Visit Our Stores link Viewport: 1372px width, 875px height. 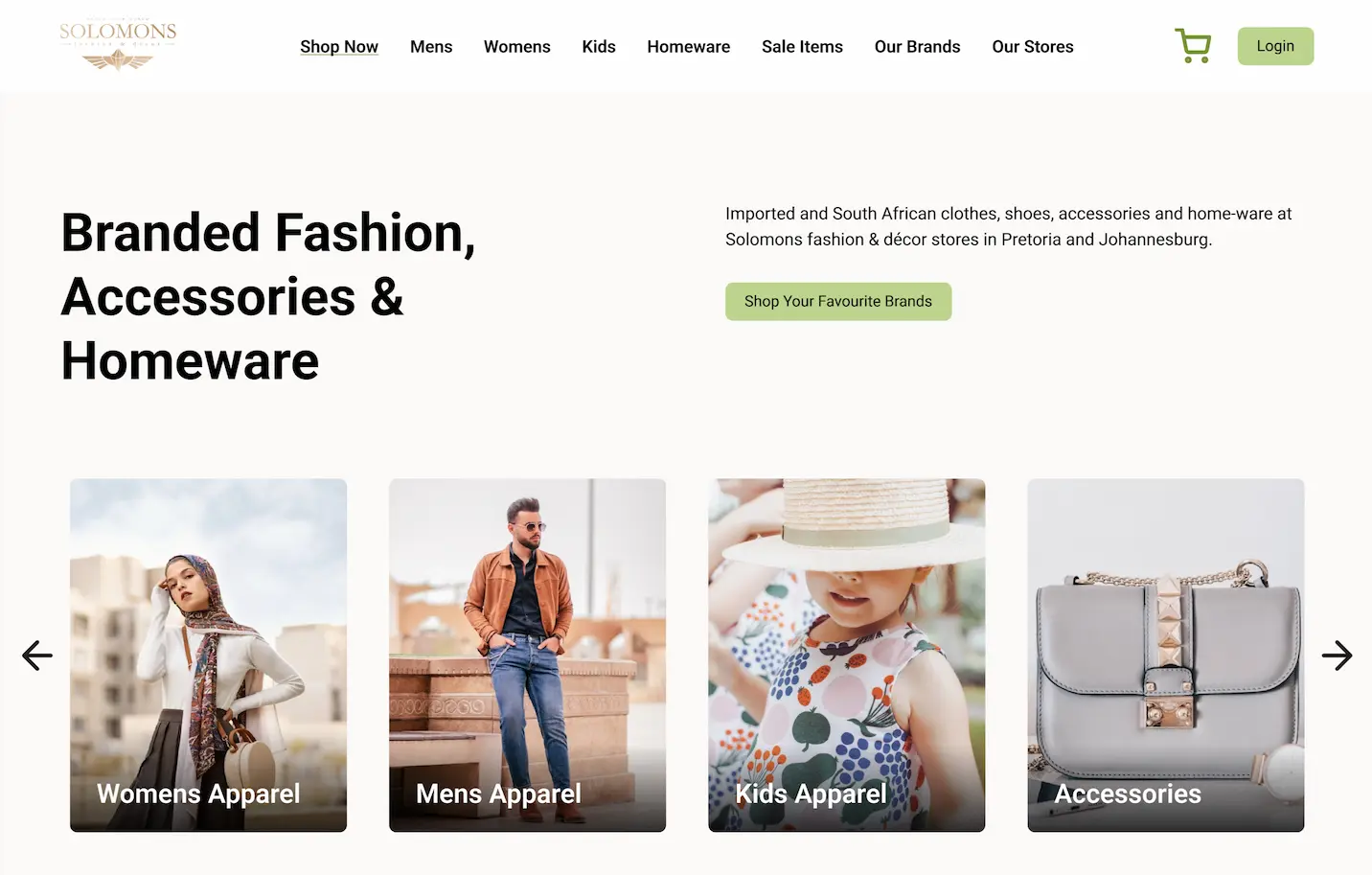pos(1033,46)
